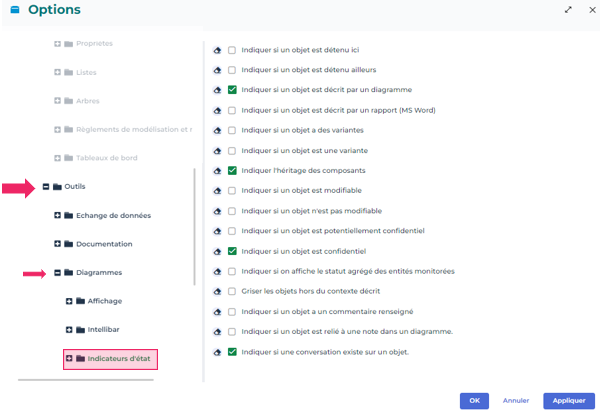Screen dimensions: 600x411
Task: Click eraser icon next to 'héritage des composants'
Action: click(x=217, y=170)
